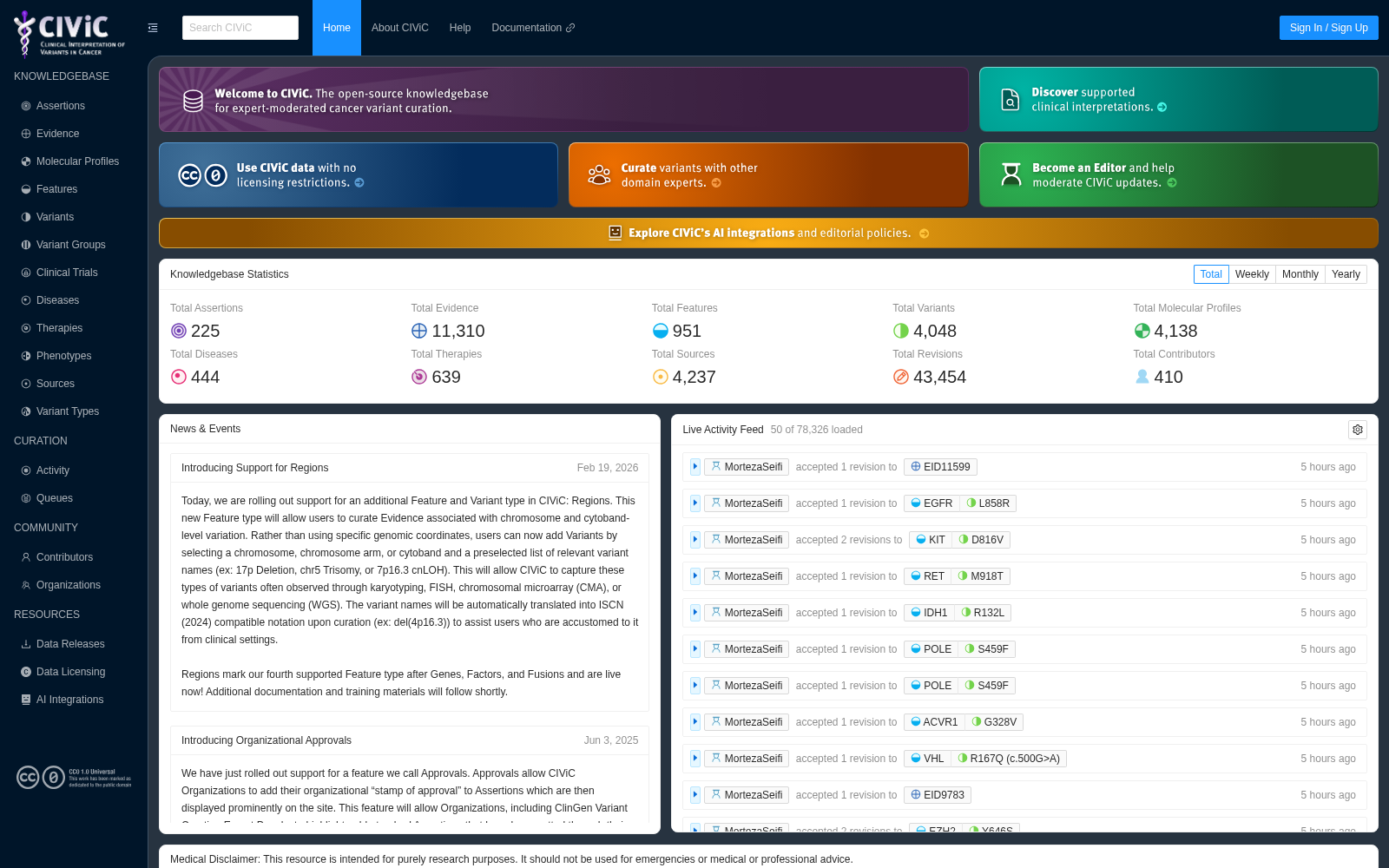
Task: Click the Total Therapies icon
Action: coord(419,377)
